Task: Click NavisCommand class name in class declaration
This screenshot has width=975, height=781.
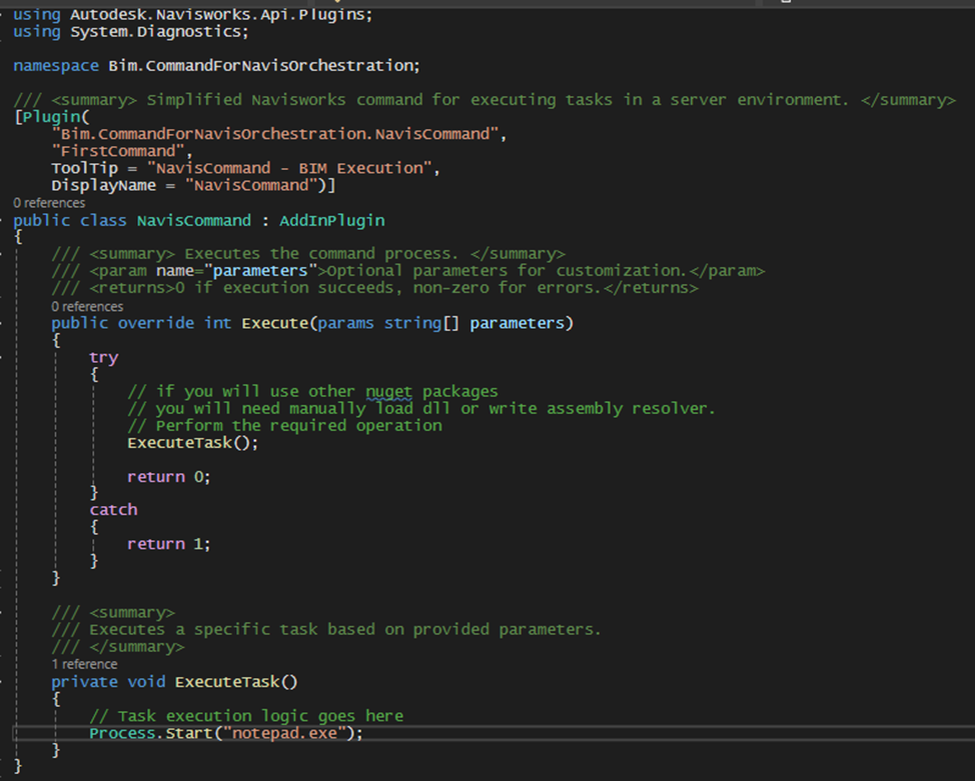Action: [194, 220]
